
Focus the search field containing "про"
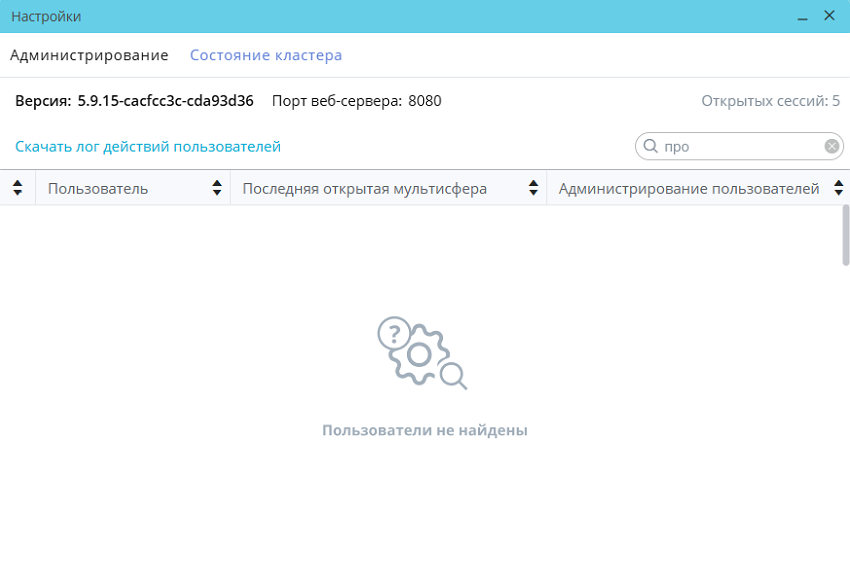[740, 147]
